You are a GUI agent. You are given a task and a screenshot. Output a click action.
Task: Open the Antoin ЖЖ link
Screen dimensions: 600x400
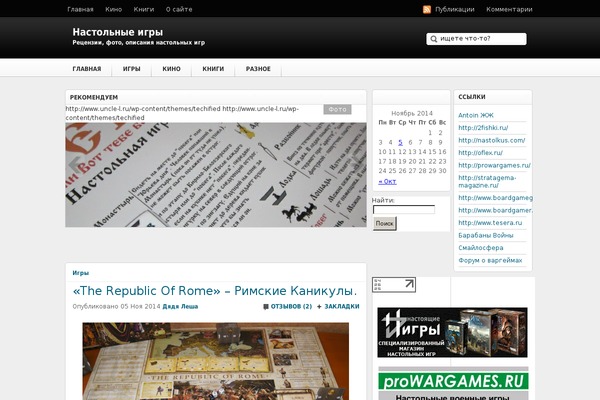tap(476, 115)
